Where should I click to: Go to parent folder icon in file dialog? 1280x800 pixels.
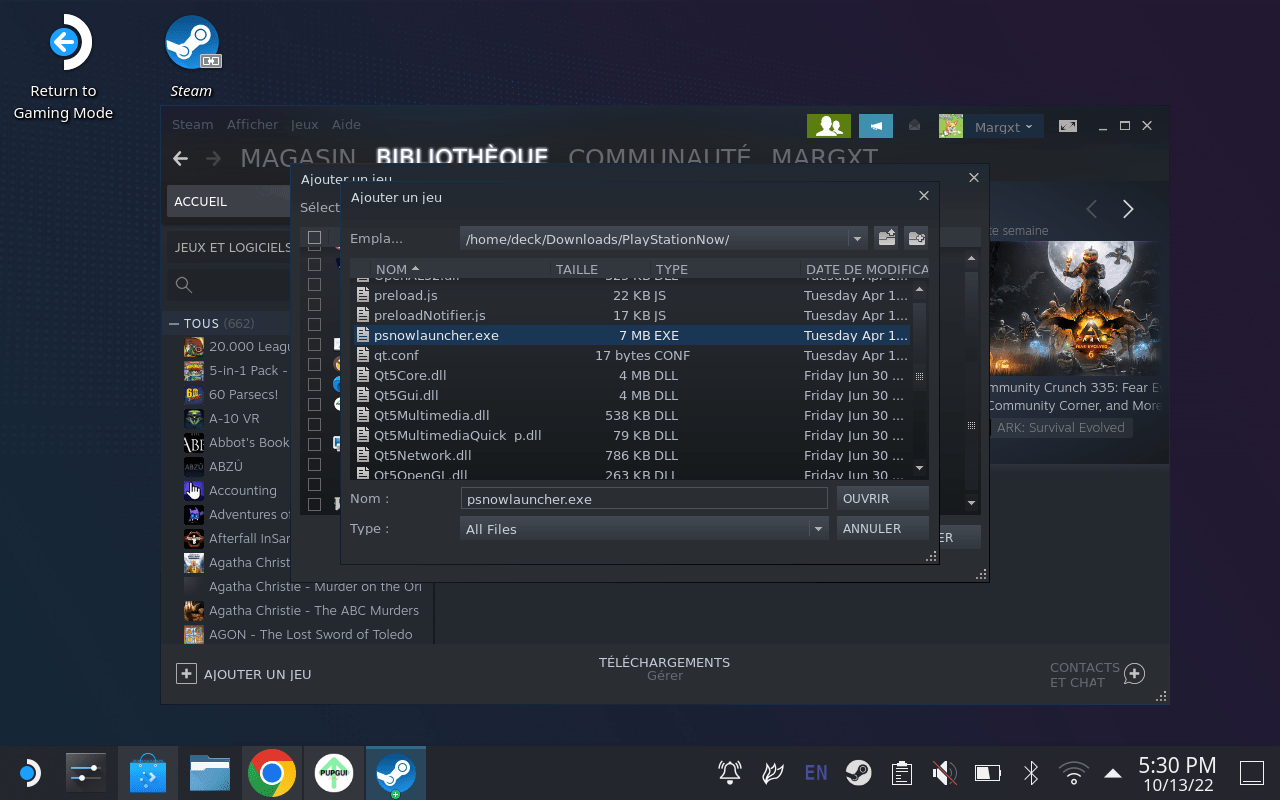pos(886,238)
